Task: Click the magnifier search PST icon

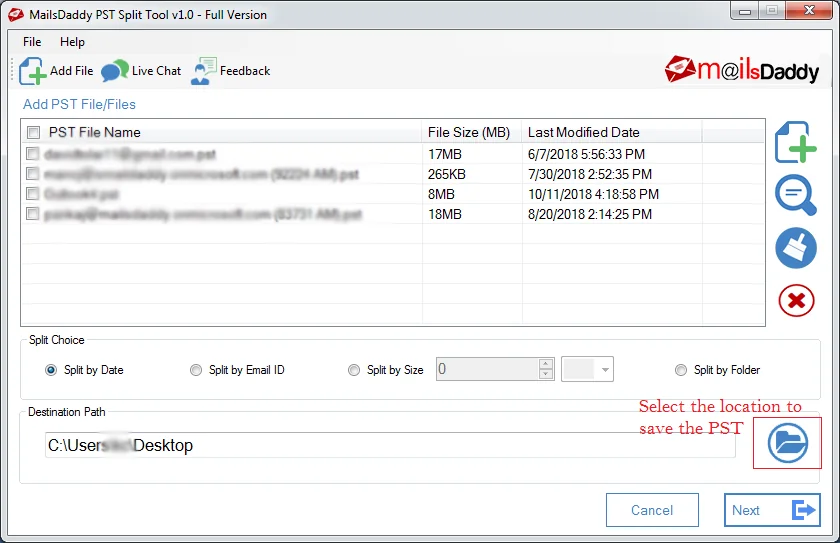Action: 796,195
